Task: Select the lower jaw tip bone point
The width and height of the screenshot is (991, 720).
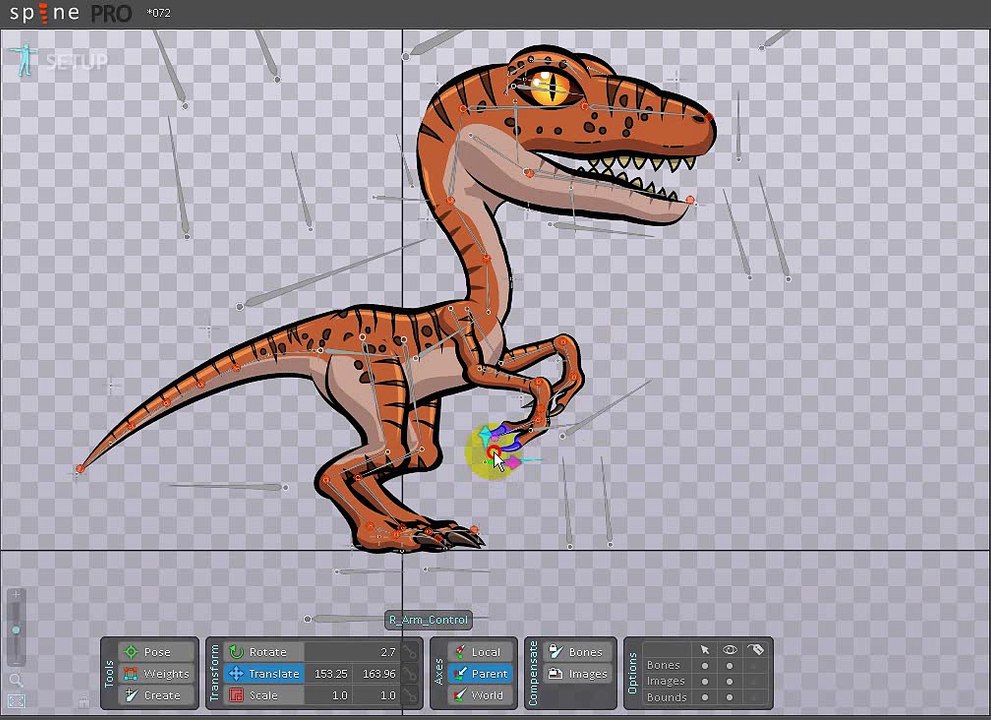Action: 690,200
